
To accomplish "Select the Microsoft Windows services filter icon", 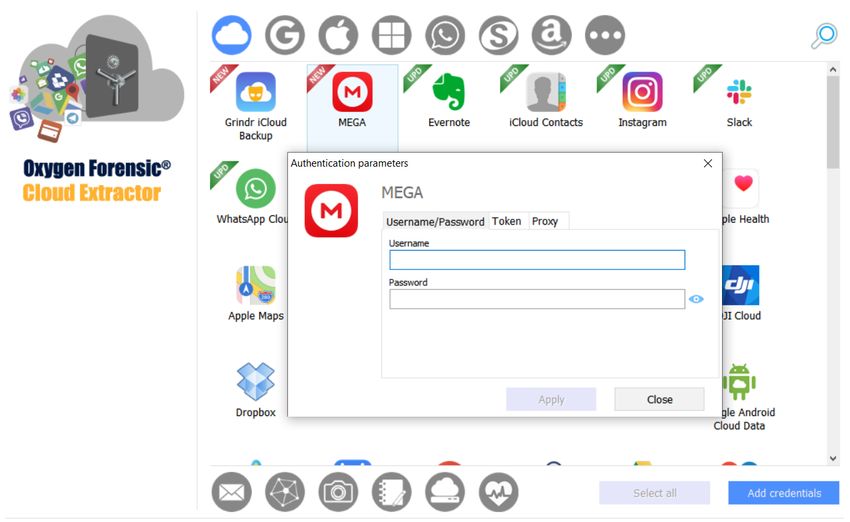I will coord(391,35).
